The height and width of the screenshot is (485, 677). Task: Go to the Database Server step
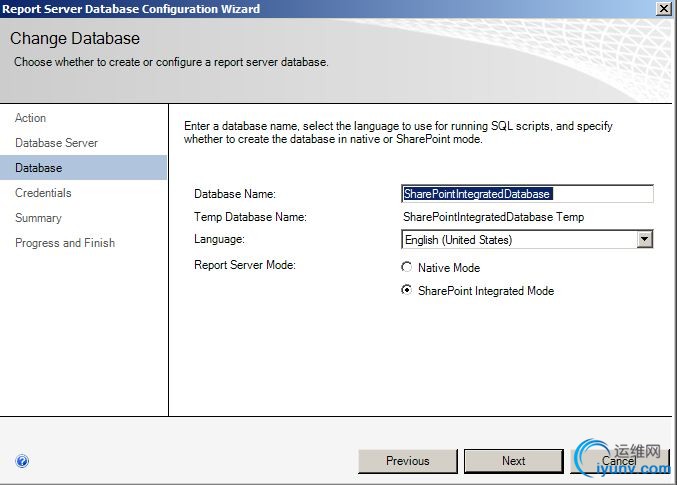56,143
